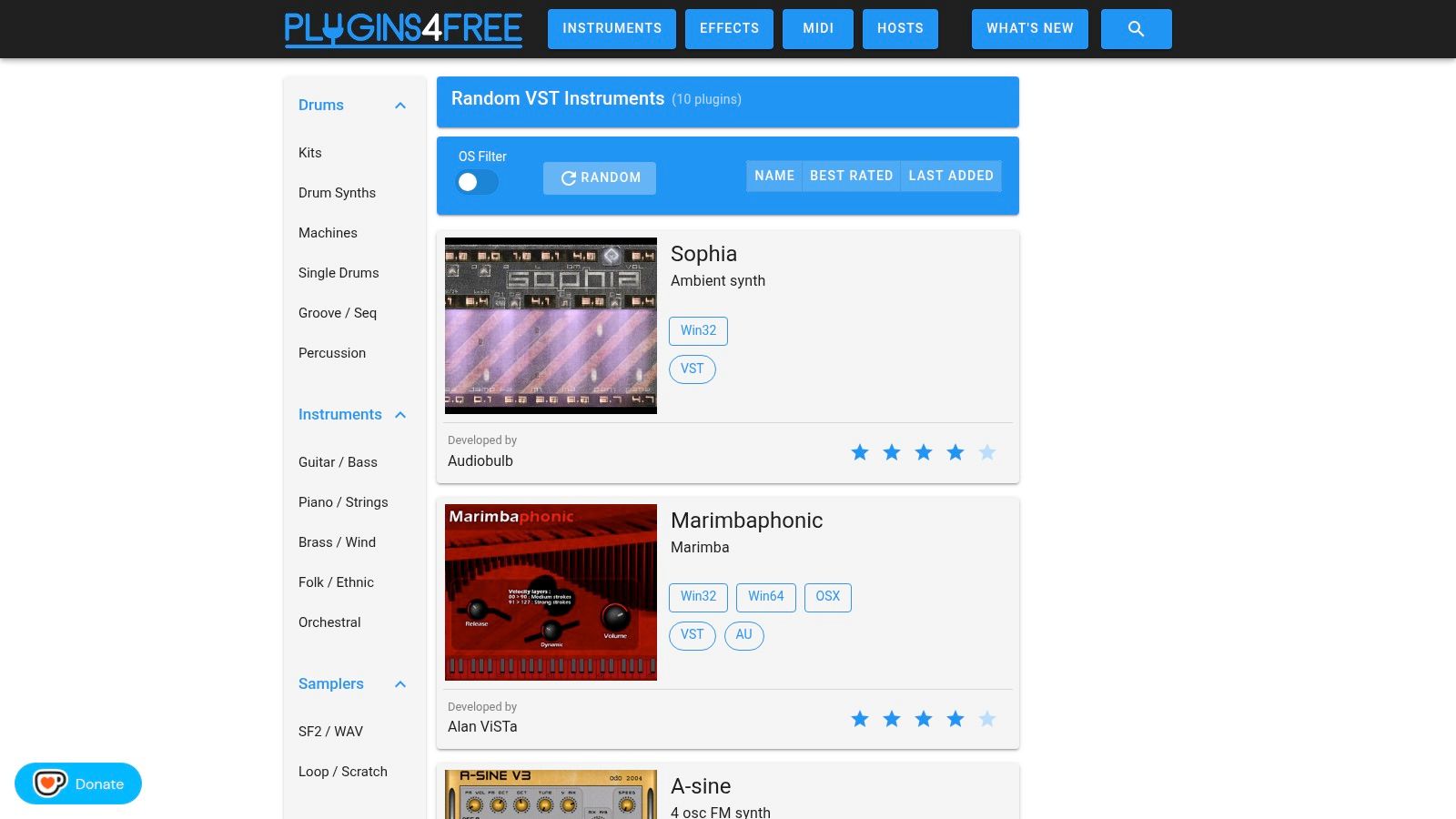Open the Sophia plugin page
1456x819 pixels.
pyautogui.click(x=703, y=254)
